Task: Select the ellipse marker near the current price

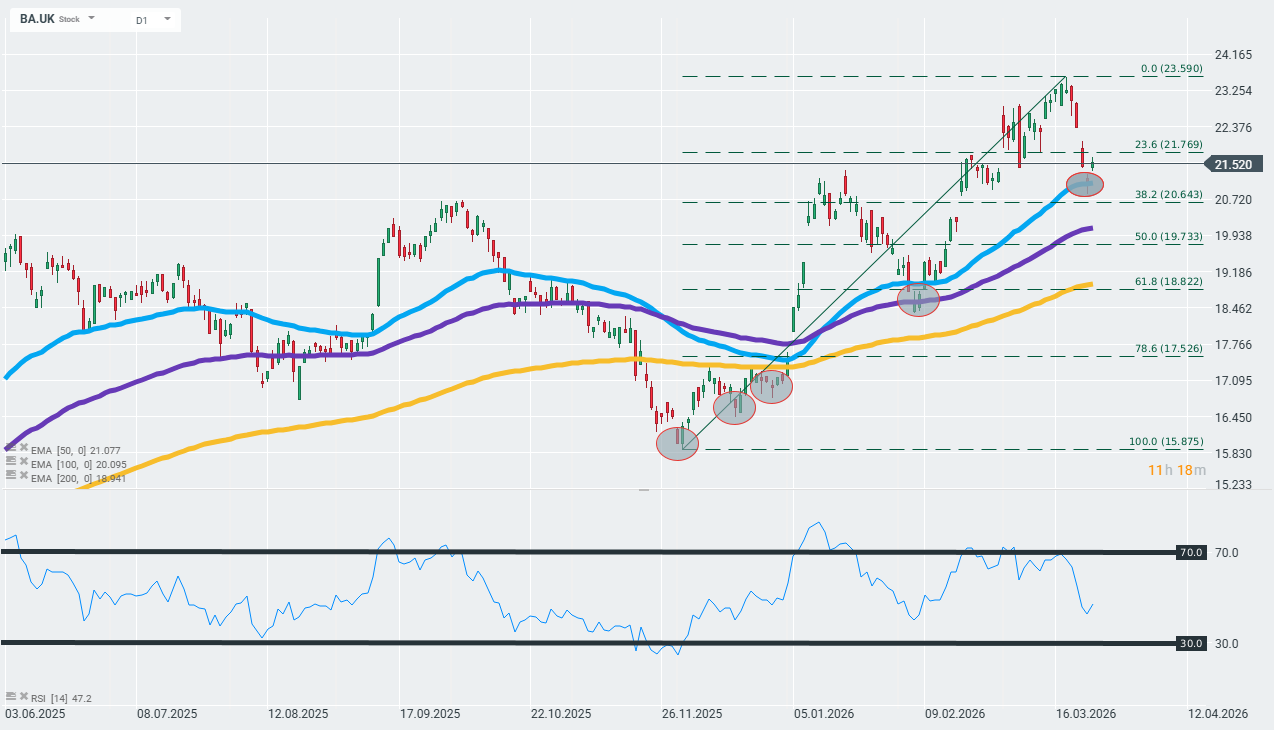Action: (1084, 183)
